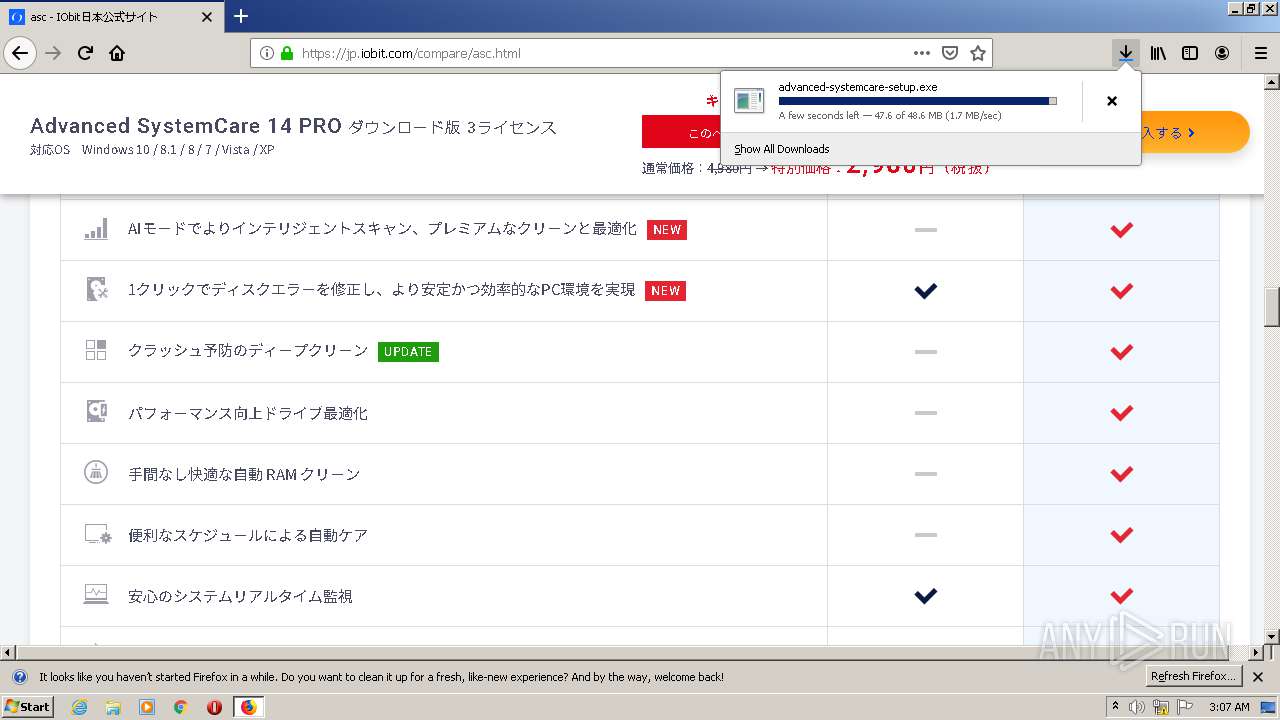
Task: Click the AI mode intelligent scan row icon
Action: coord(96,230)
